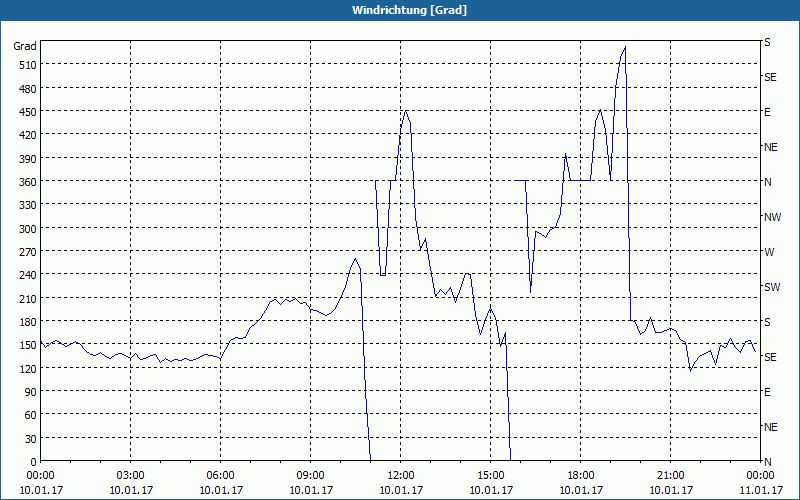Click the SE compass label at 480 level
This screenshot has height=500, width=800.
(770, 78)
